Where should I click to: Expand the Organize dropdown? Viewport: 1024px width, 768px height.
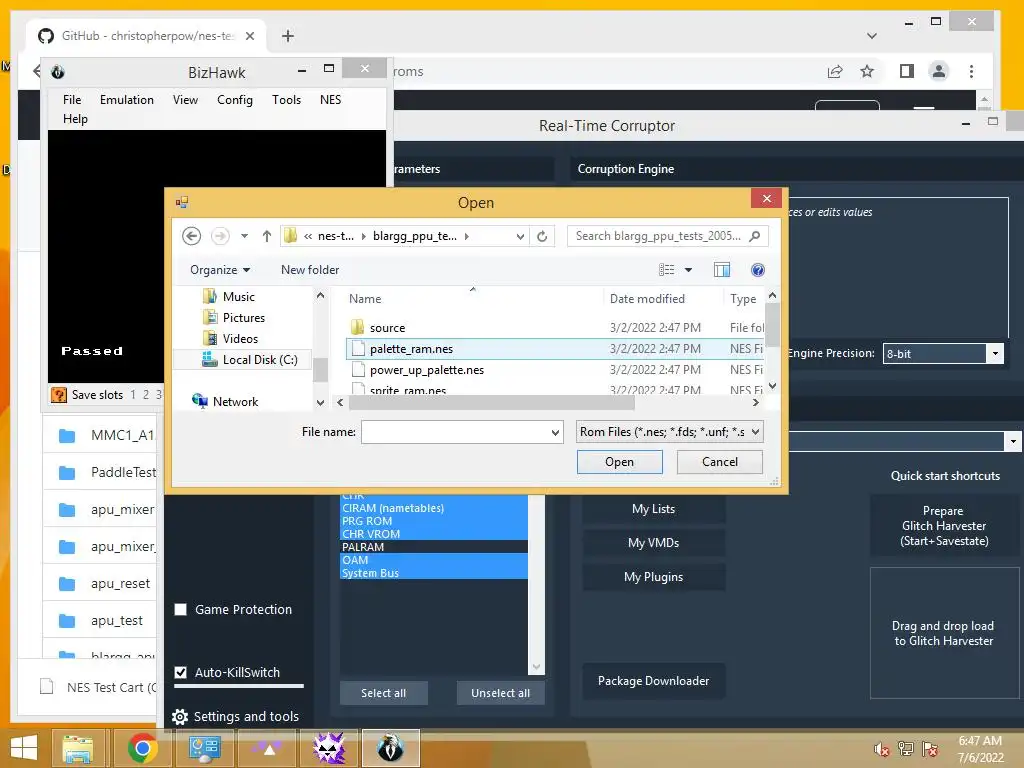tap(220, 270)
